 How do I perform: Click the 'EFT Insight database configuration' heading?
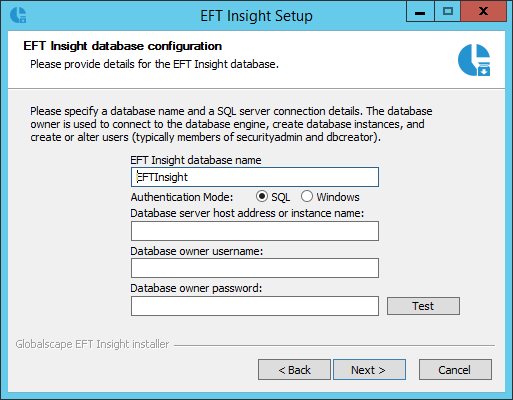tap(122, 46)
